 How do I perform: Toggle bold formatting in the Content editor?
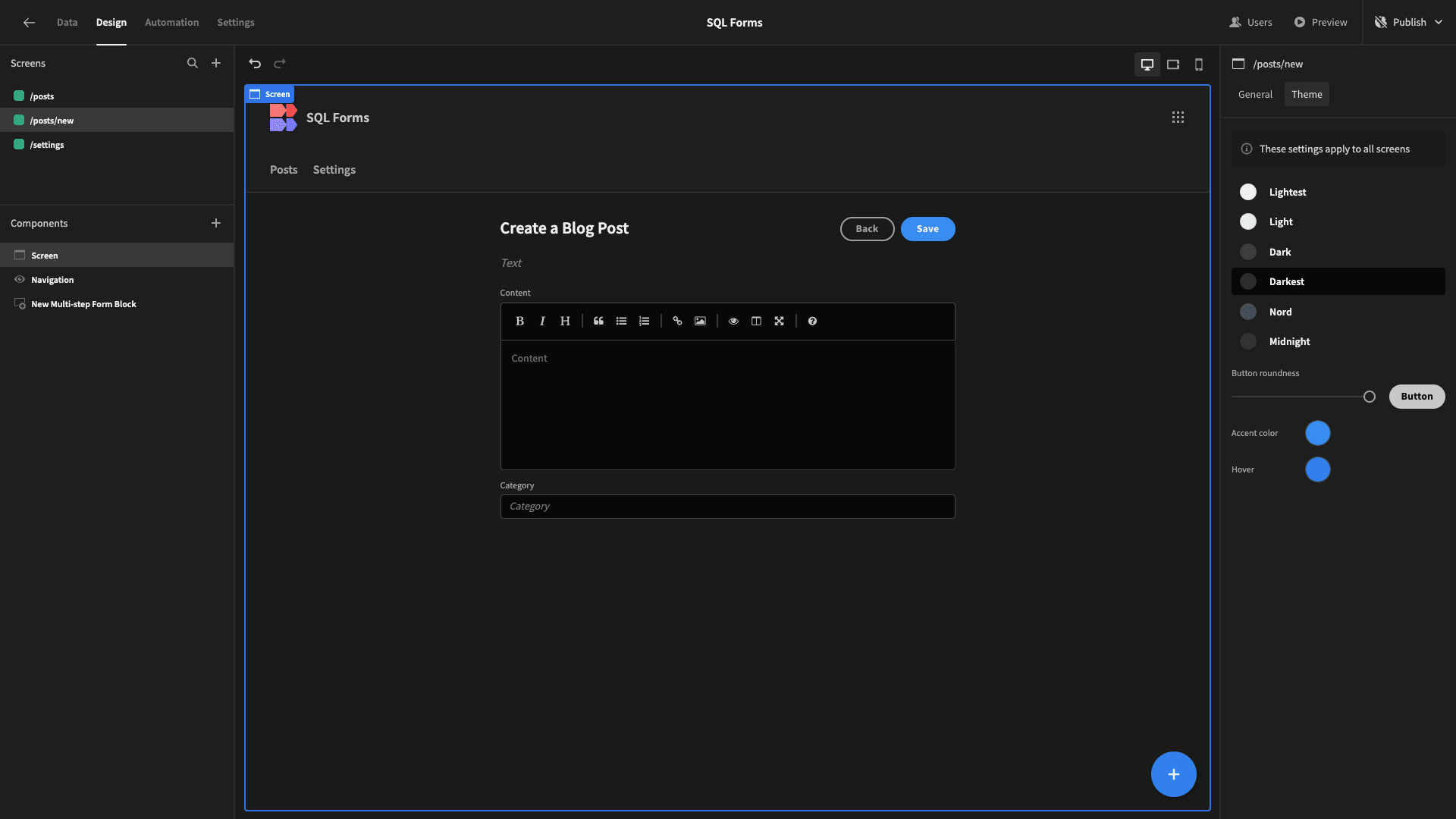[x=519, y=321]
